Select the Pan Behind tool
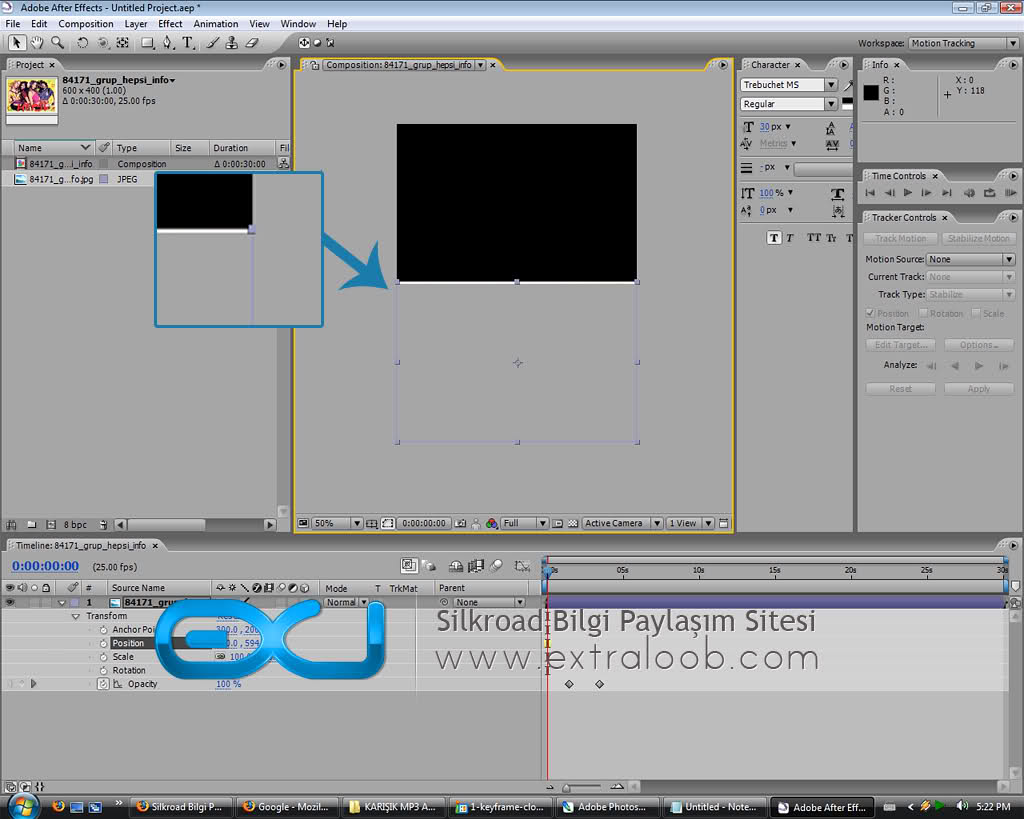Image resolution: width=1024 pixels, height=819 pixels. point(122,43)
